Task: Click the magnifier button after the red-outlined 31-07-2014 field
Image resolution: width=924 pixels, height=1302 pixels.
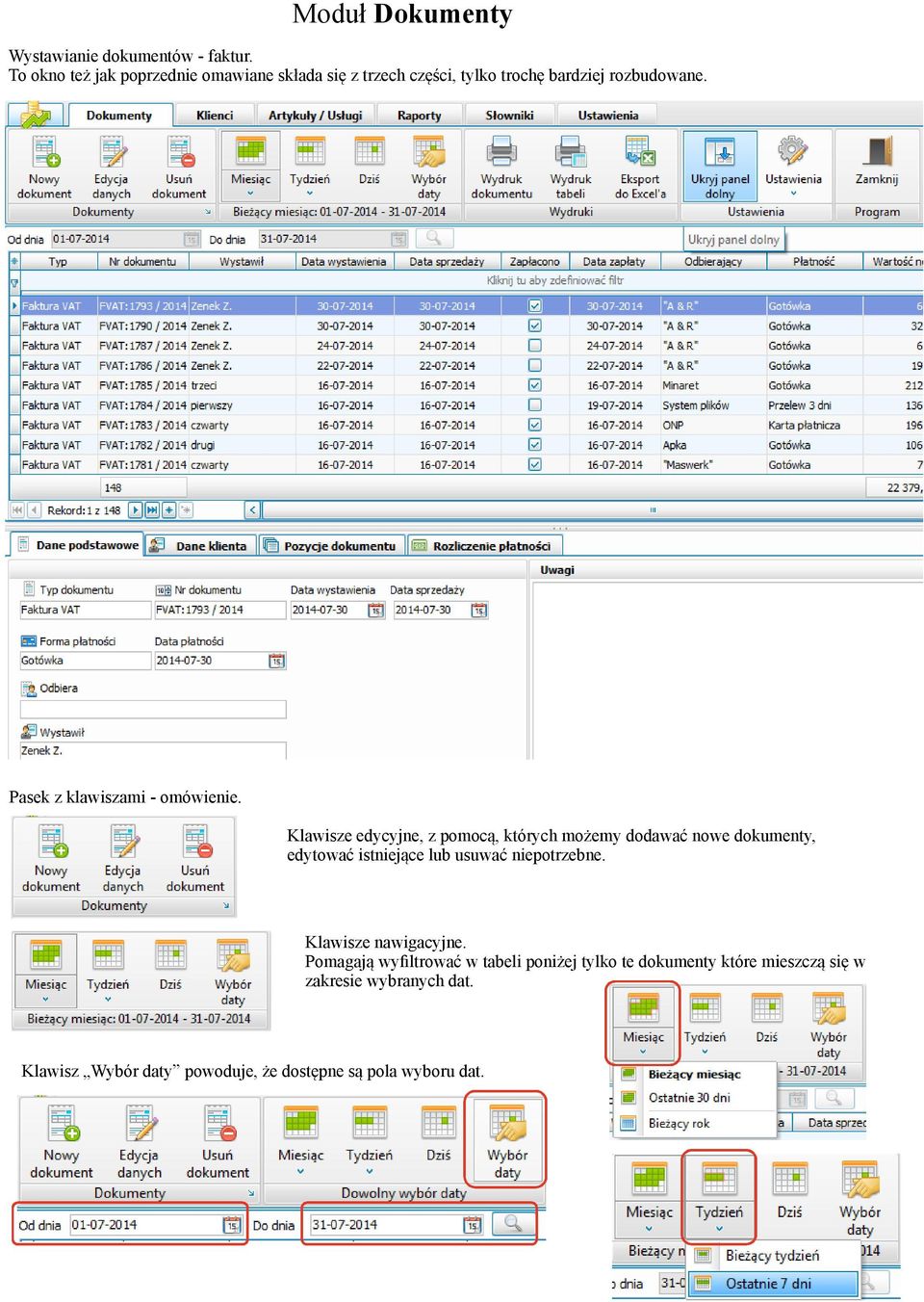Action: (x=514, y=1224)
